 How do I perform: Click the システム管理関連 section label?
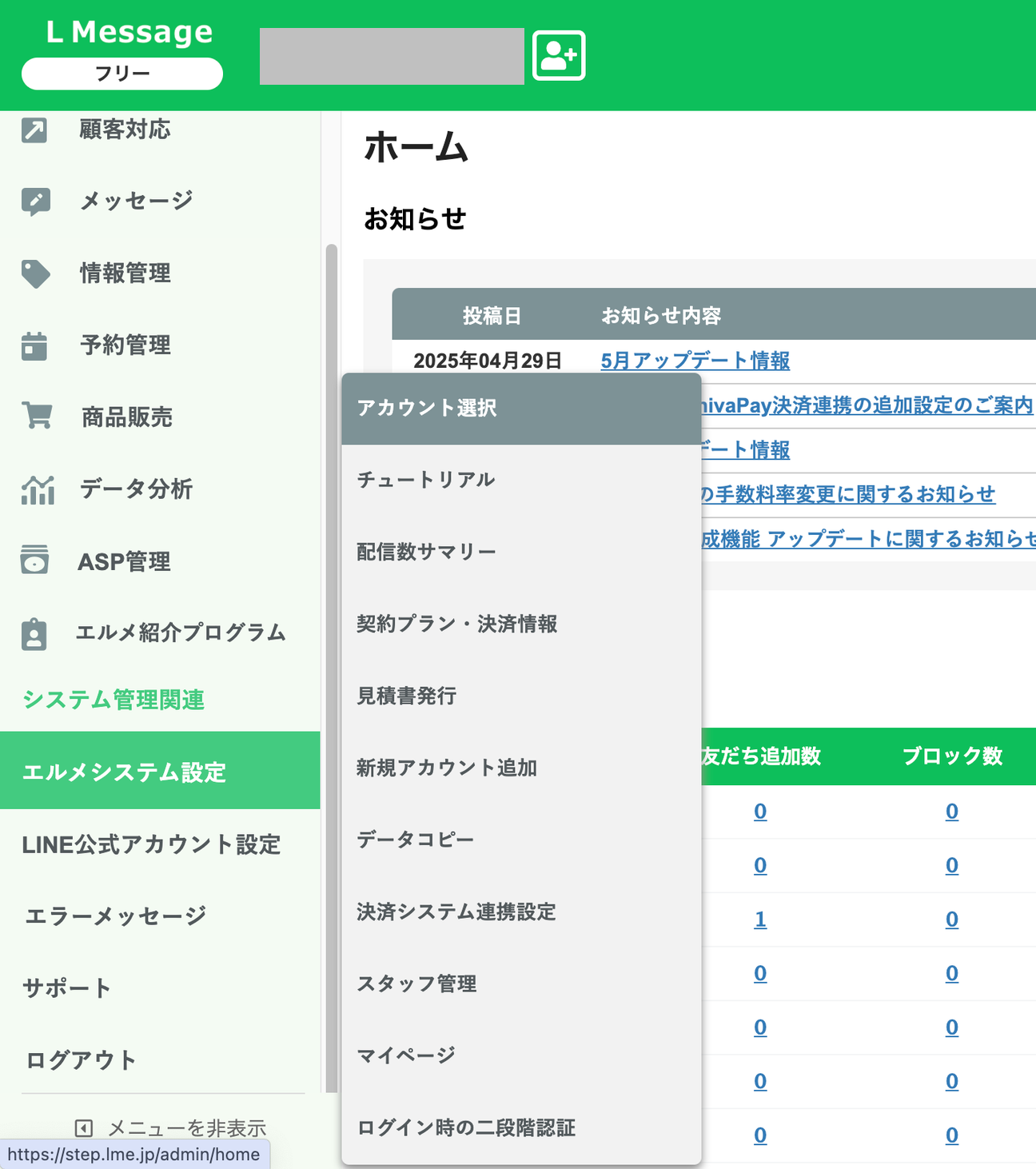[x=114, y=700]
